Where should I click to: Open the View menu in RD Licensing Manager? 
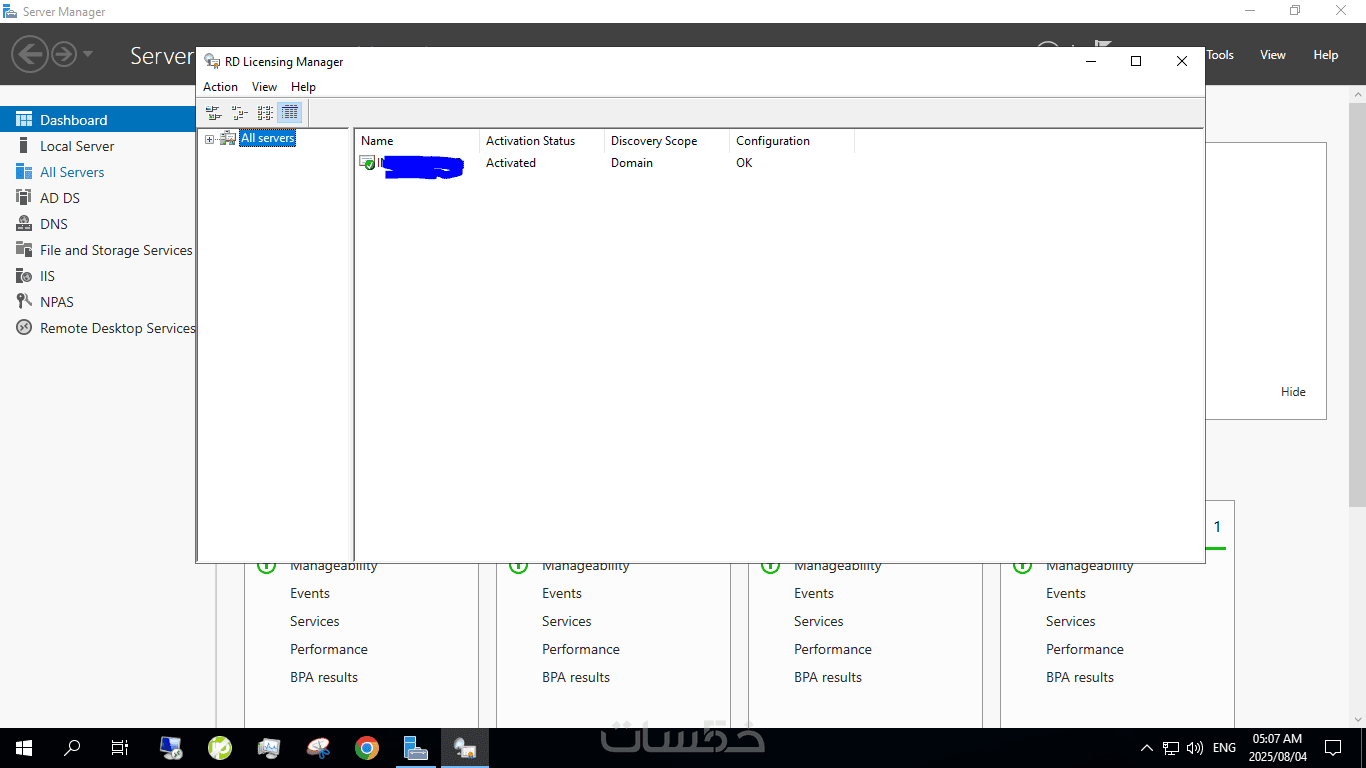tap(264, 87)
